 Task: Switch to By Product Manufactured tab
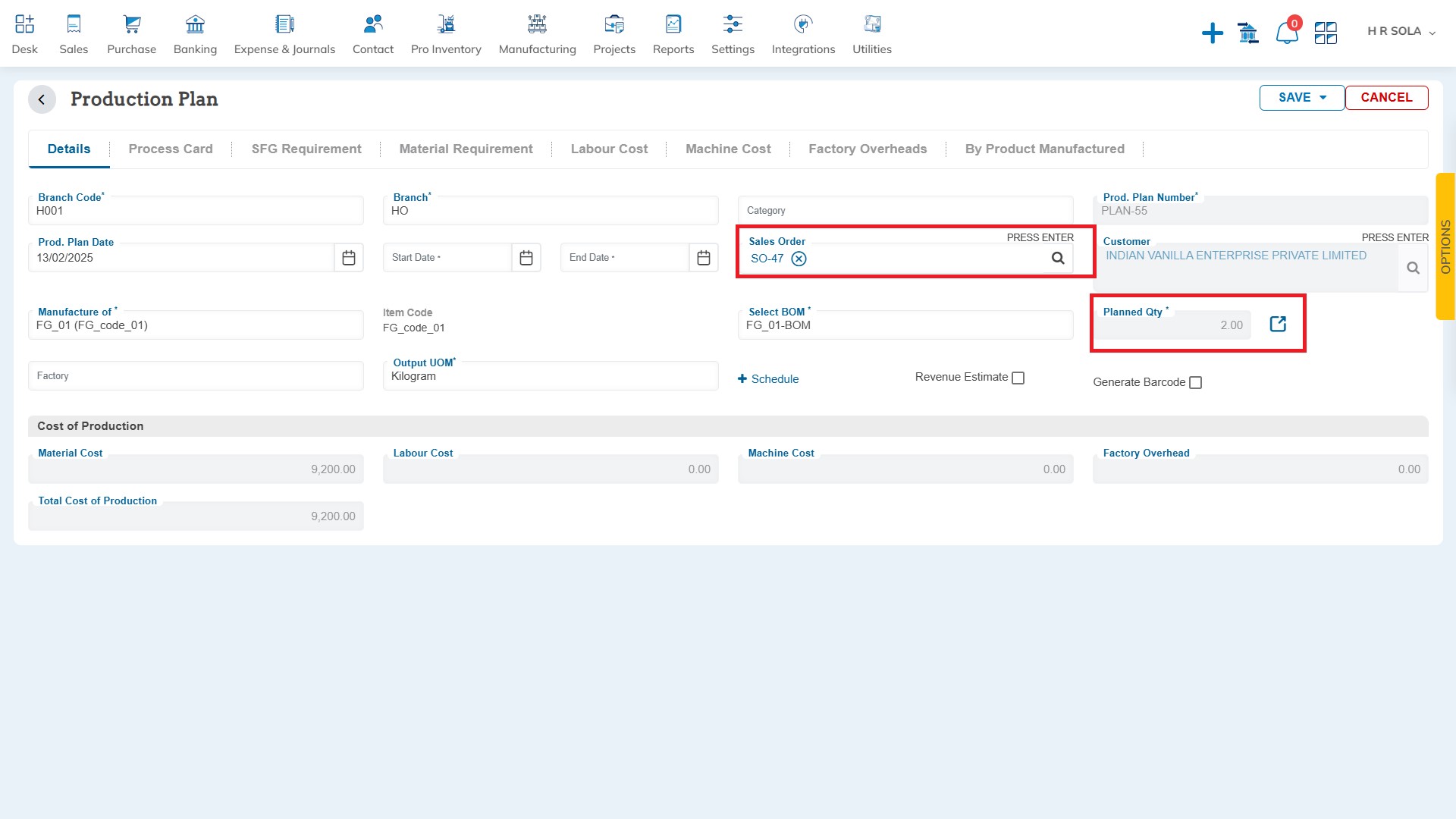tap(1044, 149)
